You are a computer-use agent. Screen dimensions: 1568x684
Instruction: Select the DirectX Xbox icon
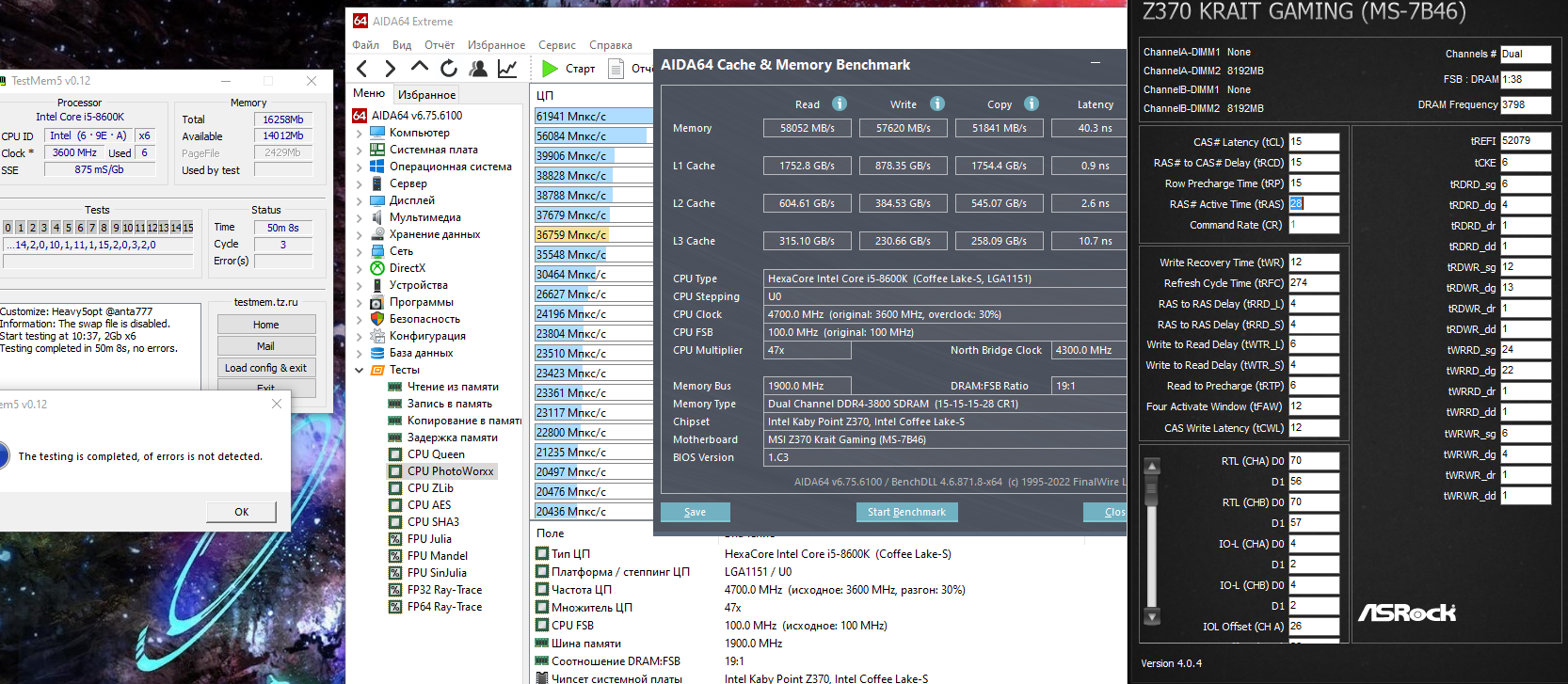click(377, 268)
